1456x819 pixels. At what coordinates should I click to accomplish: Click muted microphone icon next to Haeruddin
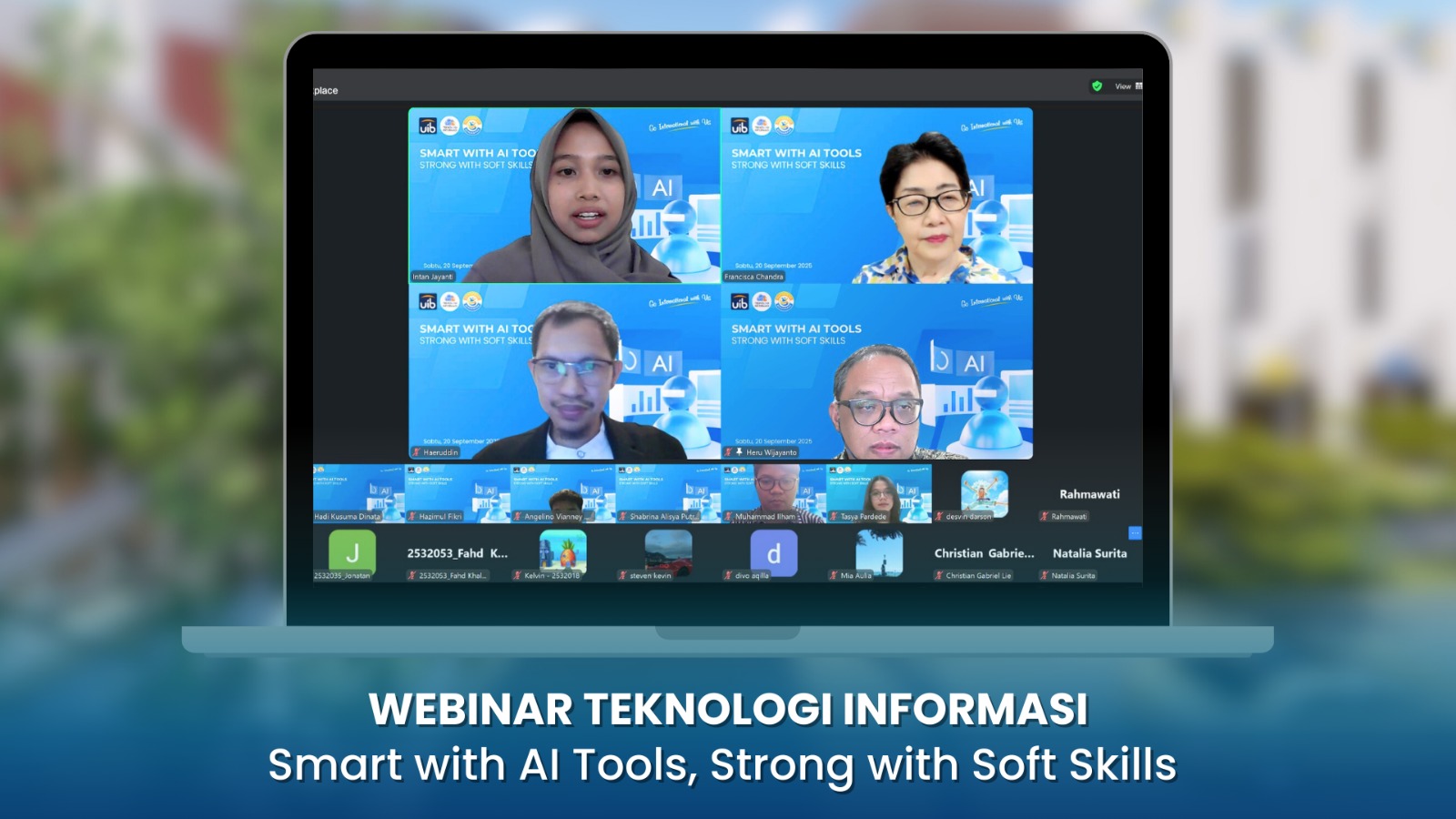(417, 452)
